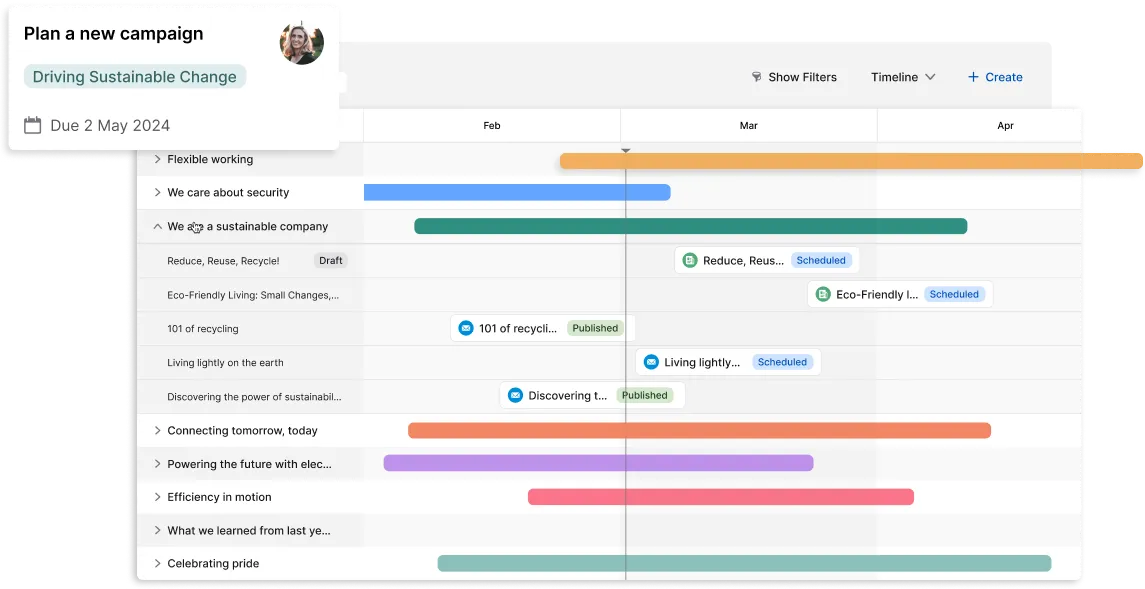Click the '+ Create' button

point(995,77)
